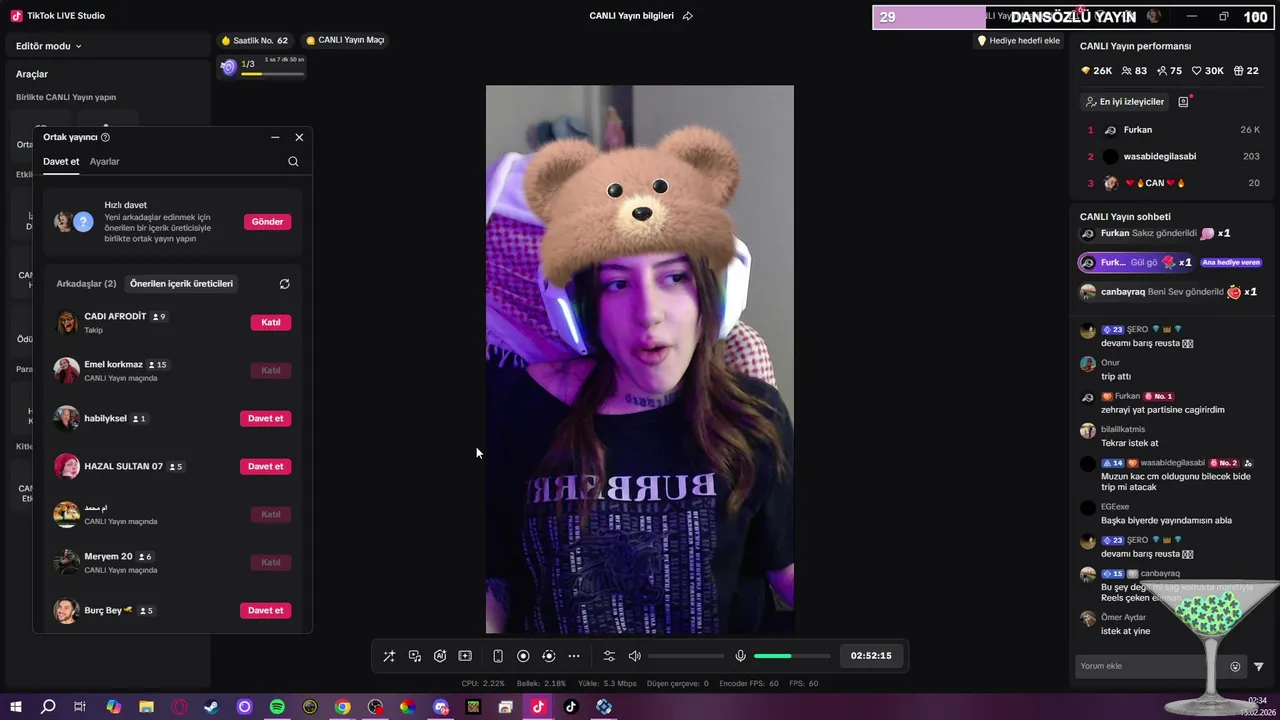1280x720 pixels.
Task: Mute the microphone icon
Action: pos(740,656)
